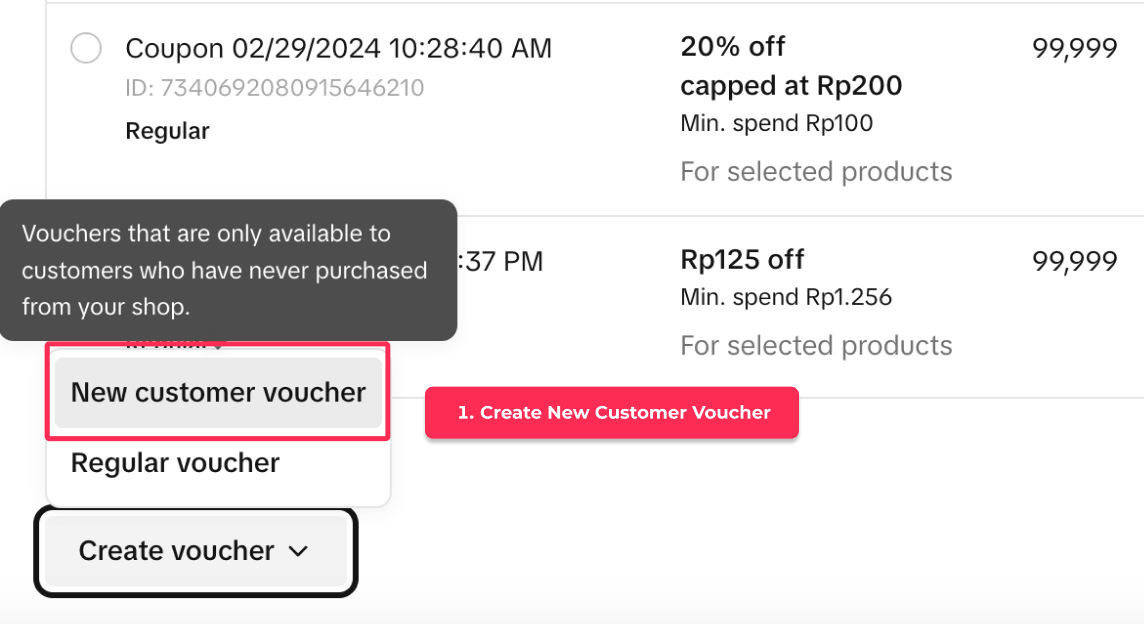Click the partially hidden :37 PM coupon time
Viewport: 1144px width, 624px height.
[501, 262]
